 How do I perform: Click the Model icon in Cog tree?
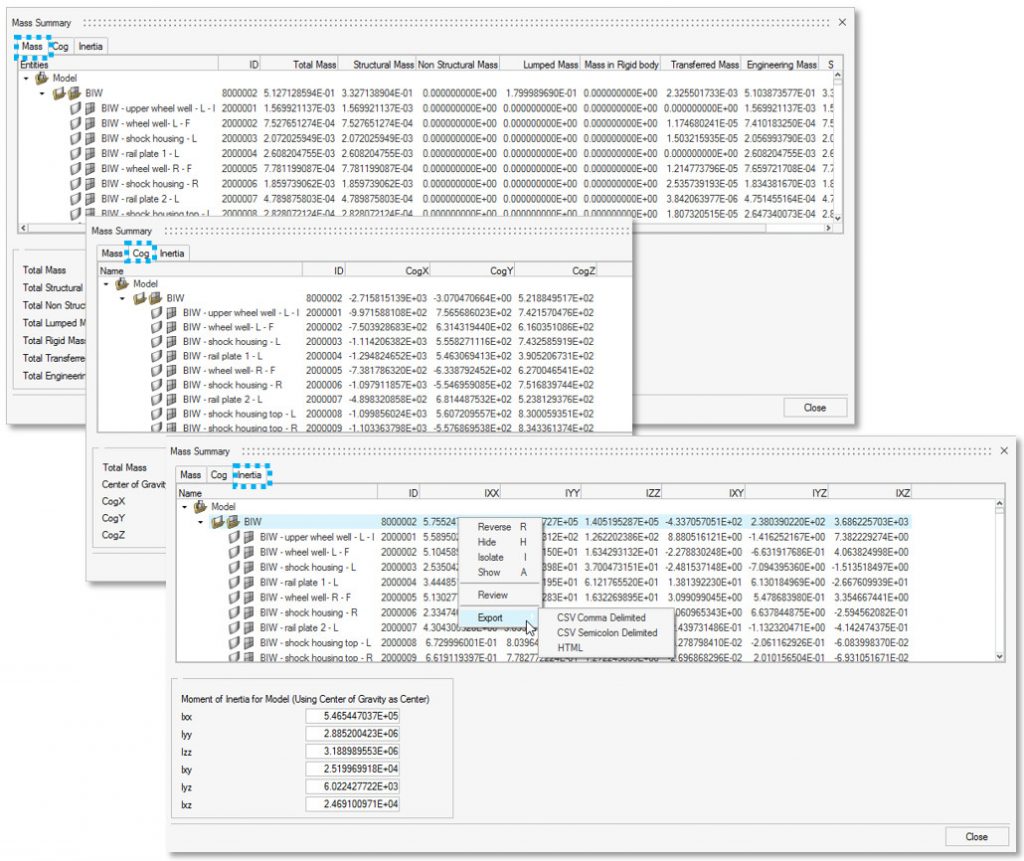coord(123,284)
